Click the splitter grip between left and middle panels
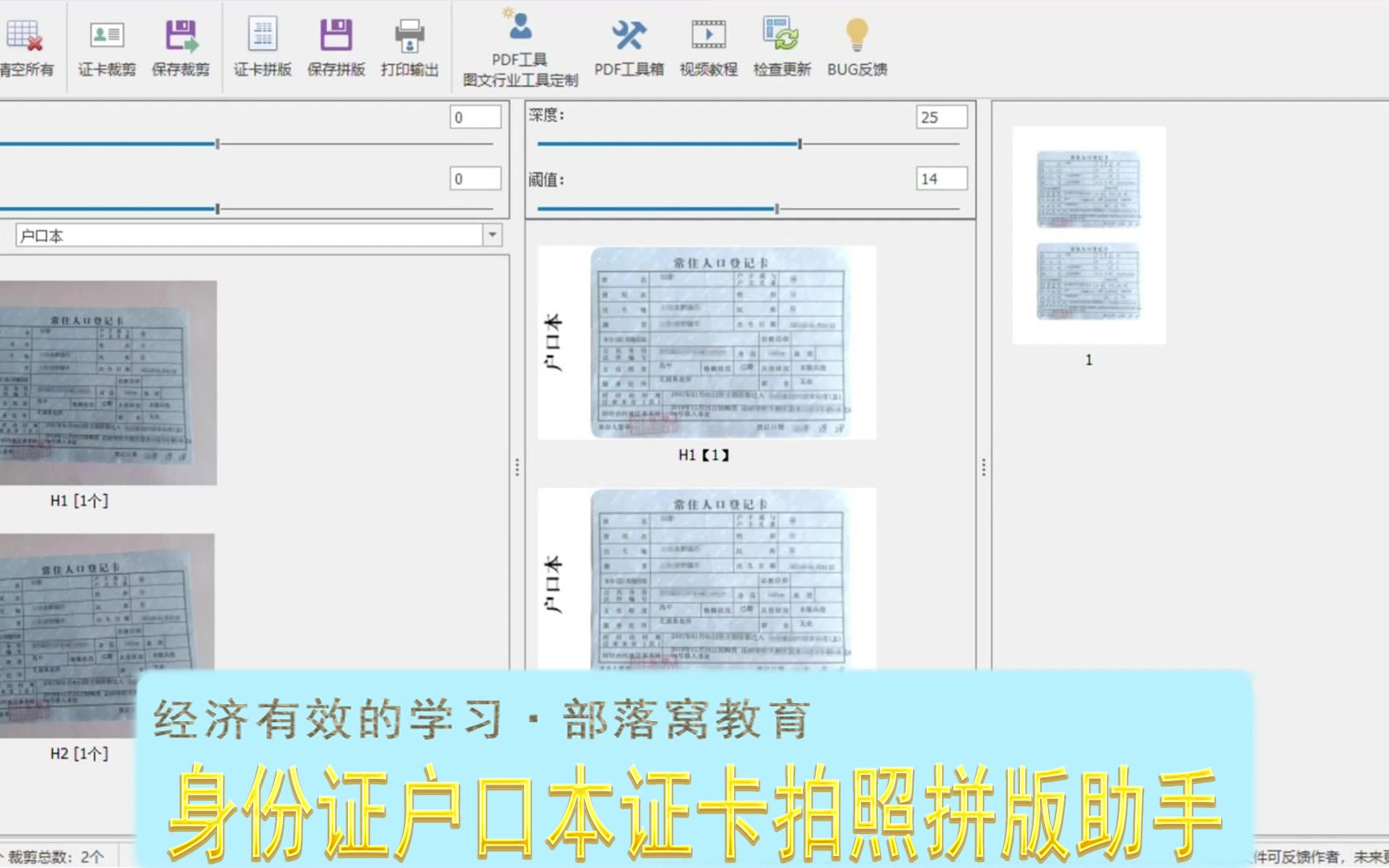The width and height of the screenshot is (1389, 868). click(x=517, y=467)
